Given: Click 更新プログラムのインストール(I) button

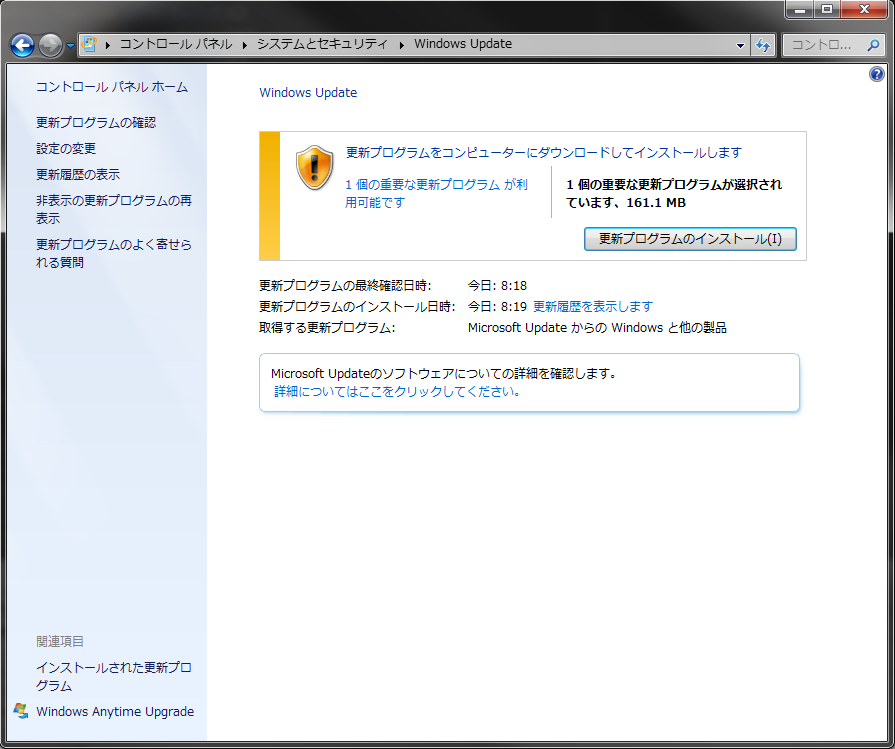Looking at the screenshot, I should 690,239.
